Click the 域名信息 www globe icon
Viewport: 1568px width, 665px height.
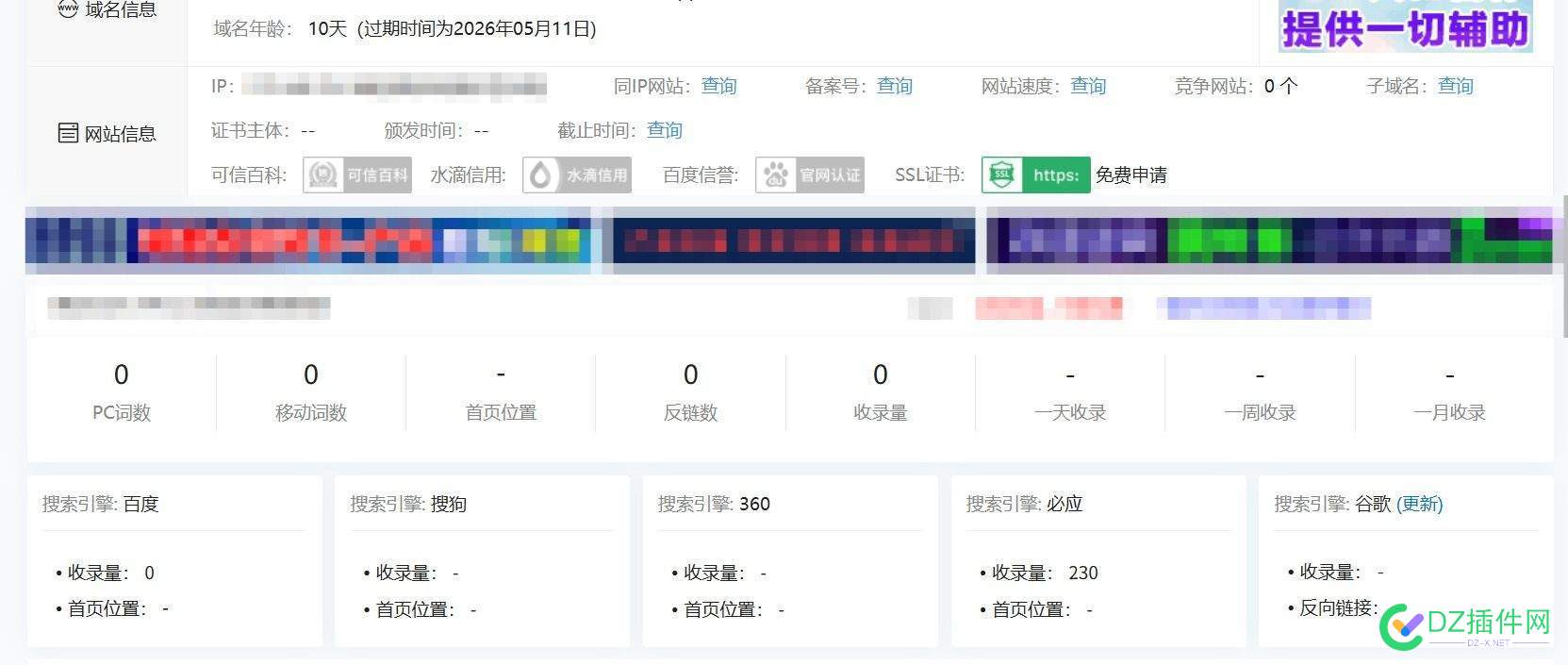click(x=68, y=9)
